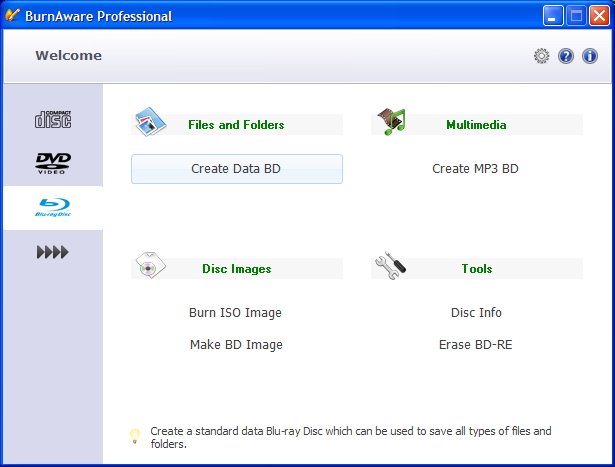Click the Multimedia film and note icon
The width and height of the screenshot is (615, 467).
point(392,122)
